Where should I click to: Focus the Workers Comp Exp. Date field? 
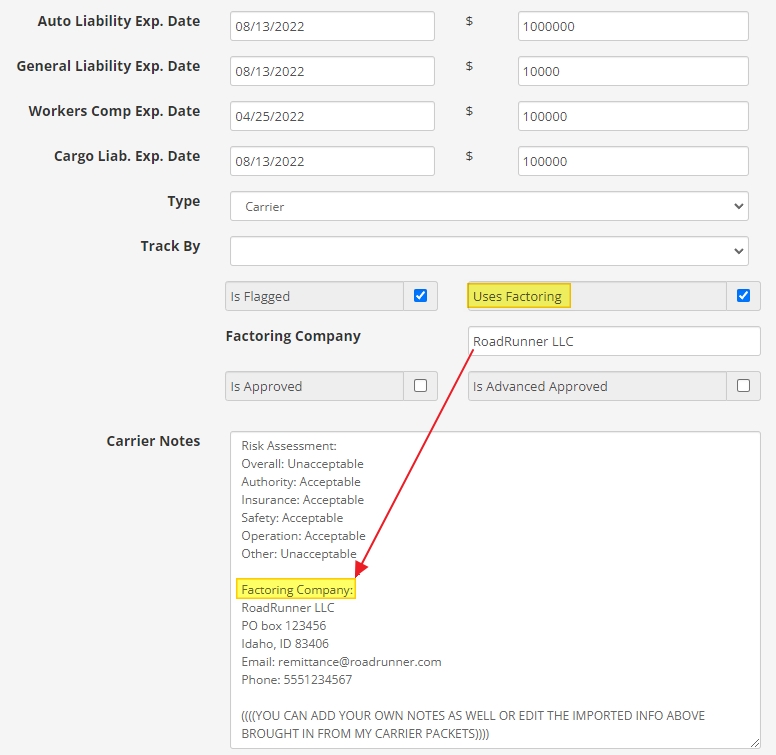(x=332, y=116)
